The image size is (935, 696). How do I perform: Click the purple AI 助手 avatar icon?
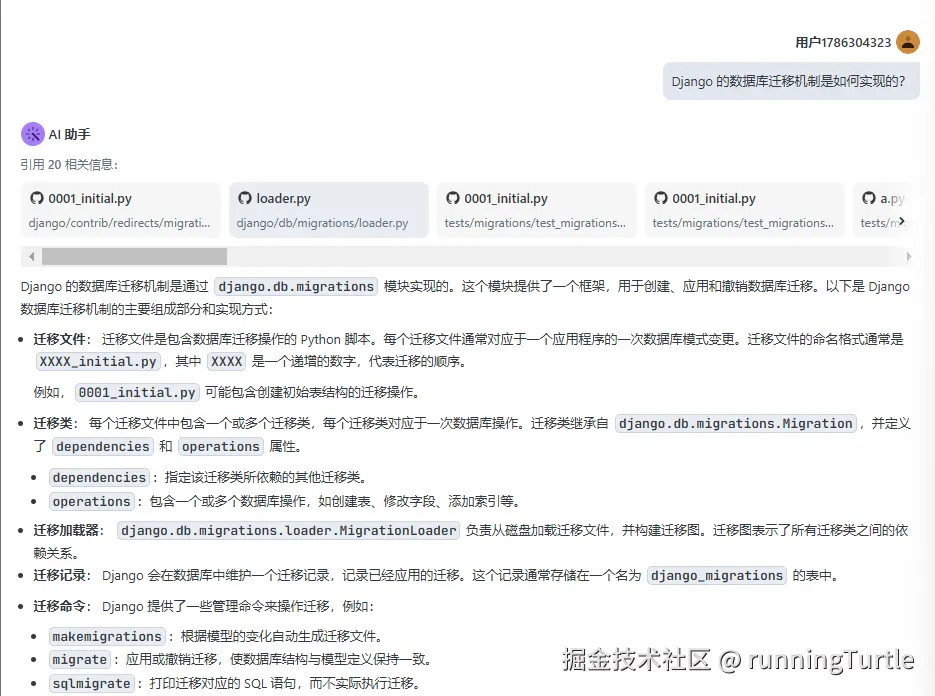coord(33,134)
